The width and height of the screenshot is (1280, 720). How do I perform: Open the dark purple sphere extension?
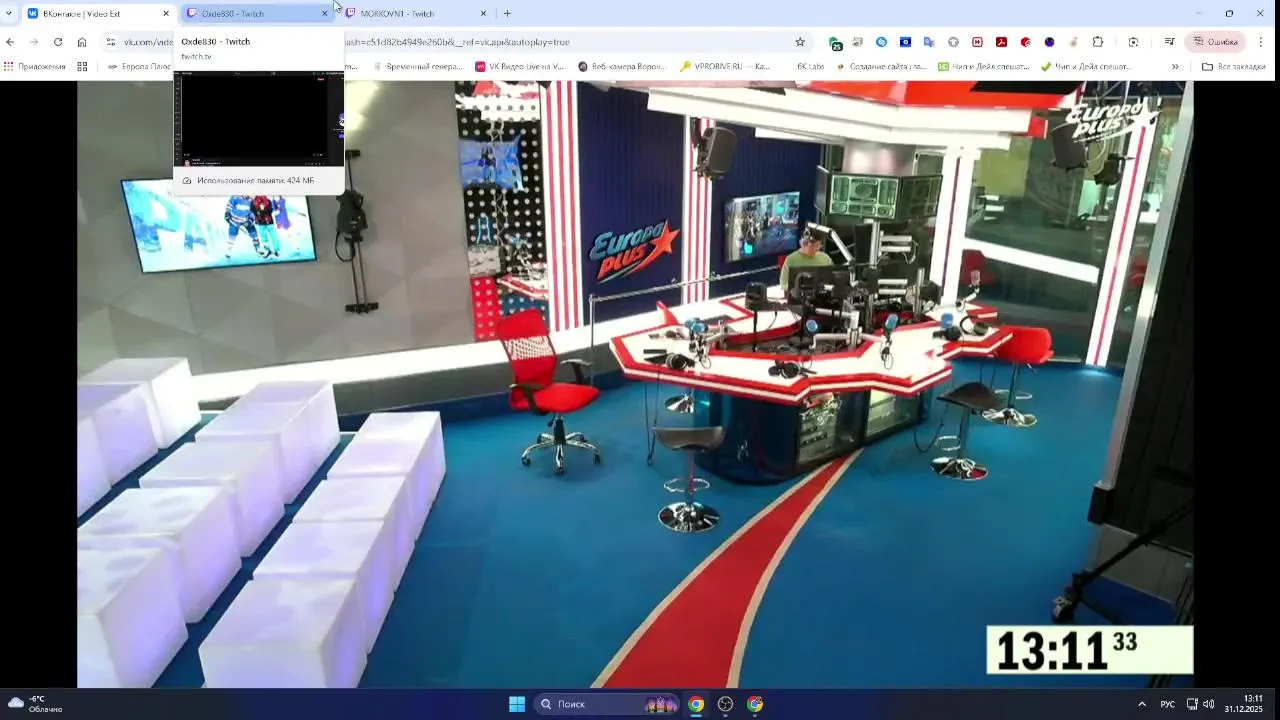coord(1049,42)
